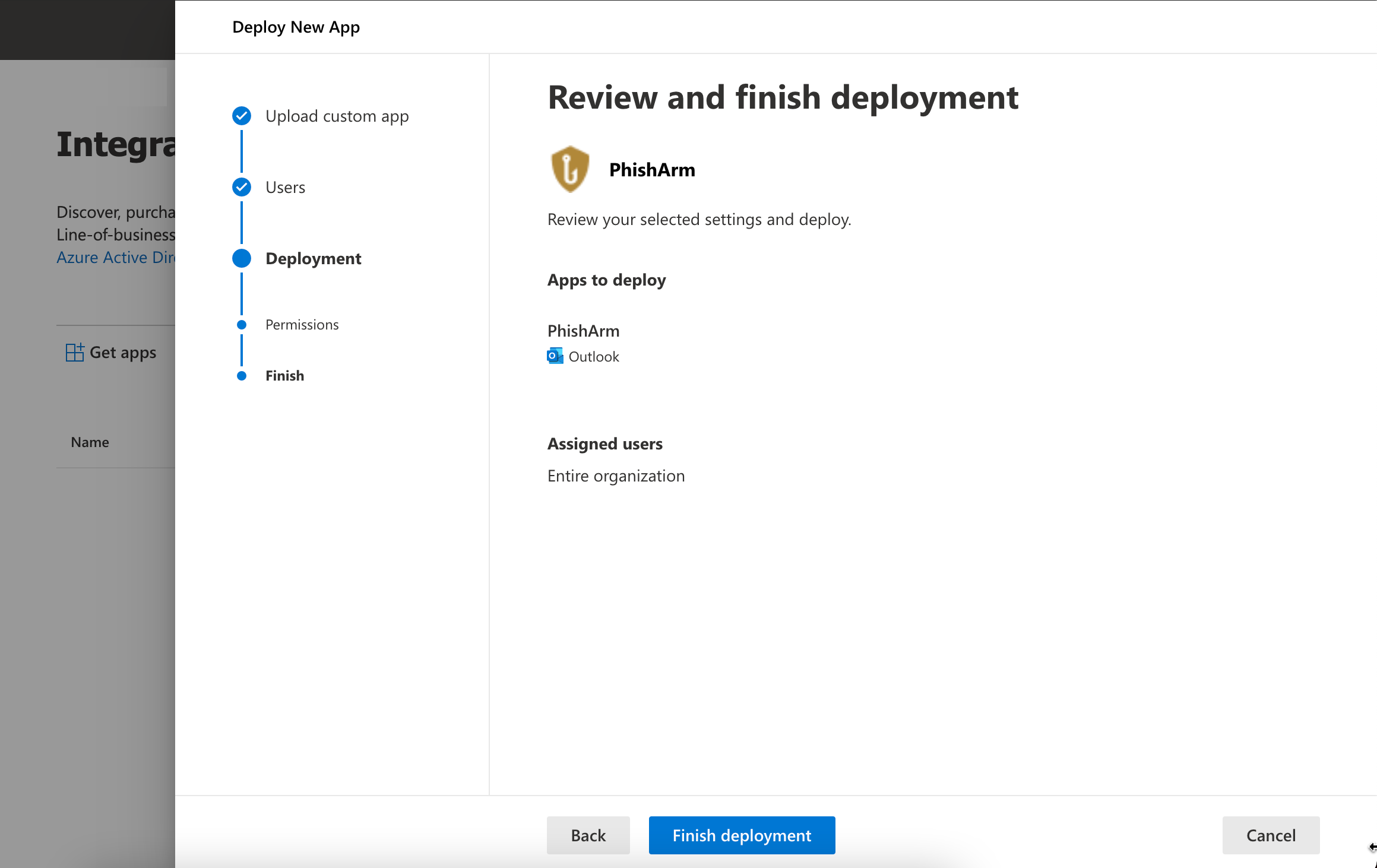This screenshot has height=868, width=1377.
Task: Click the Upload custom app checkmark icon
Action: [x=241, y=116]
